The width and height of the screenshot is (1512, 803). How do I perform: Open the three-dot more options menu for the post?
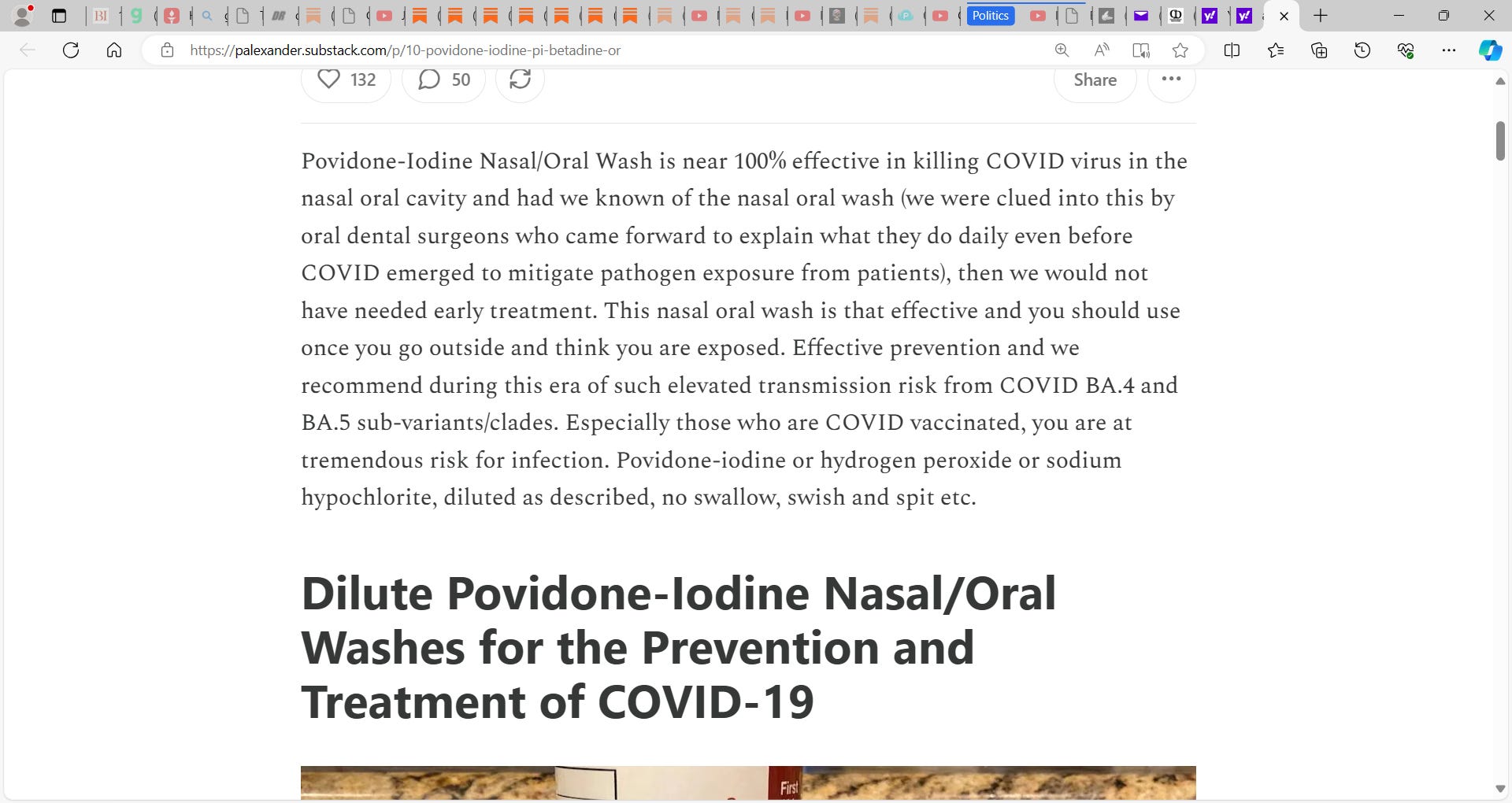coord(1171,79)
